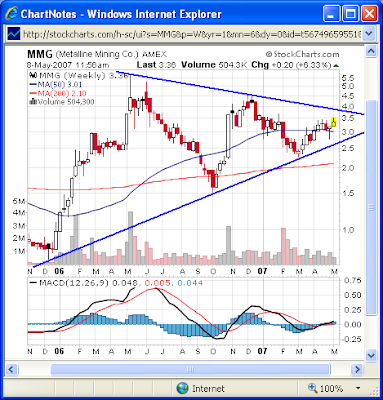
Task: Click the MMG ticker symbol heading
Action: pos(40,54)
